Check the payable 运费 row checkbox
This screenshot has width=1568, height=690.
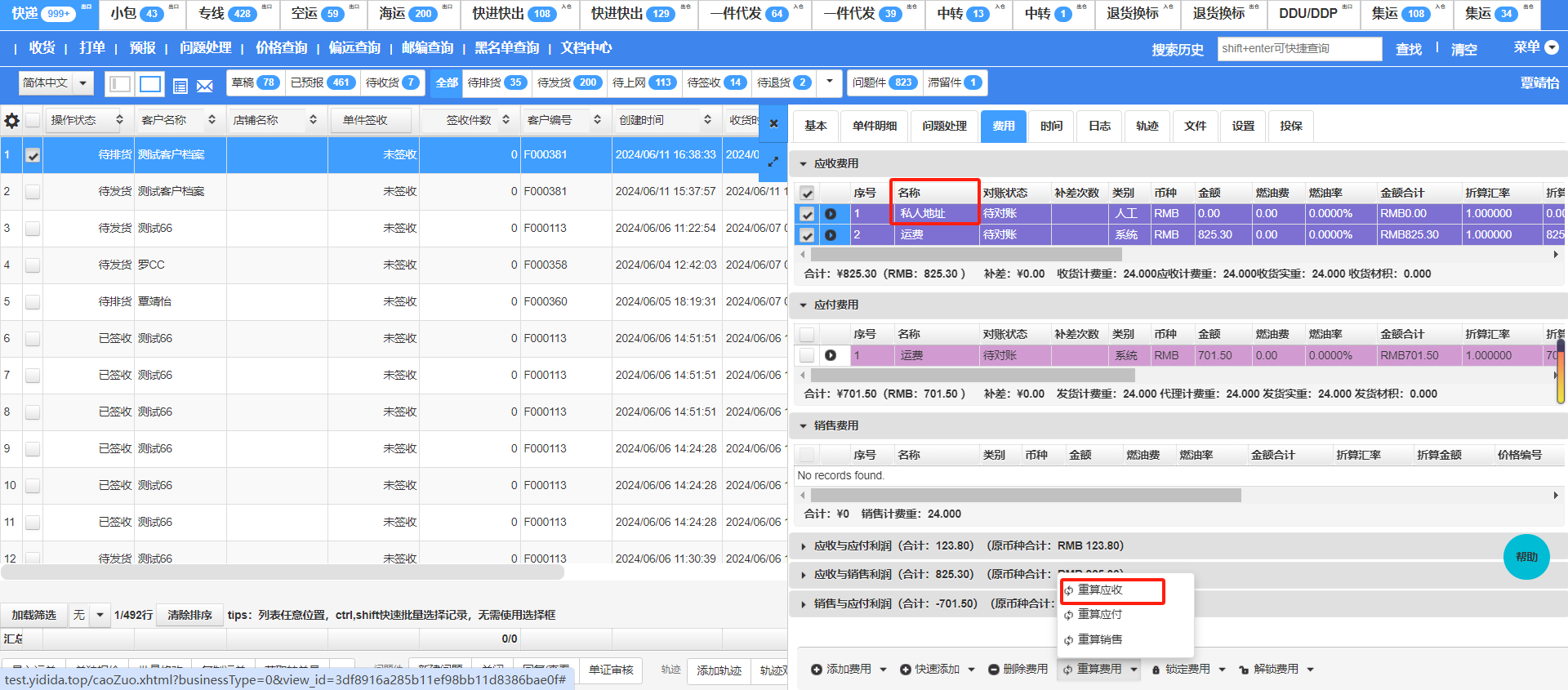coord(807,355)
